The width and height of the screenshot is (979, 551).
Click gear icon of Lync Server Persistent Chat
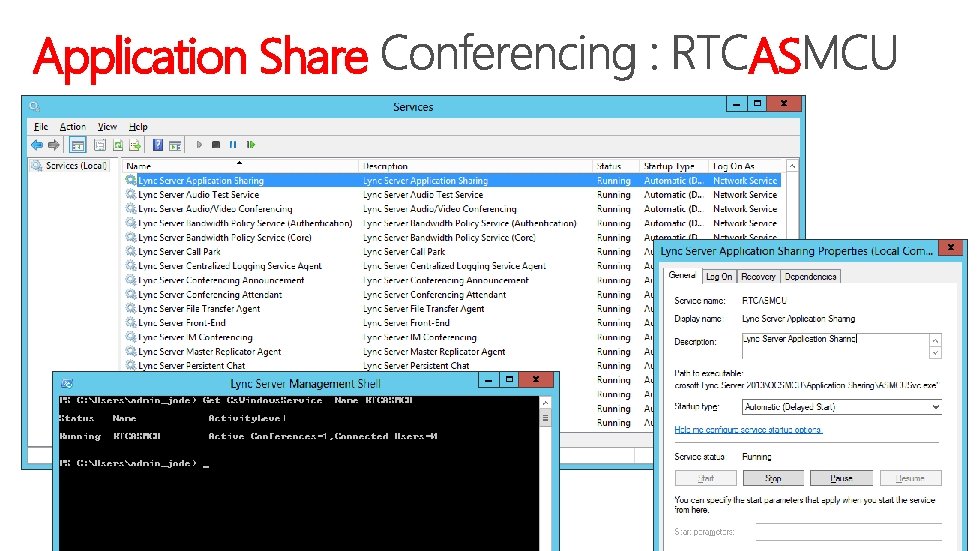click(x=130, y=366)
